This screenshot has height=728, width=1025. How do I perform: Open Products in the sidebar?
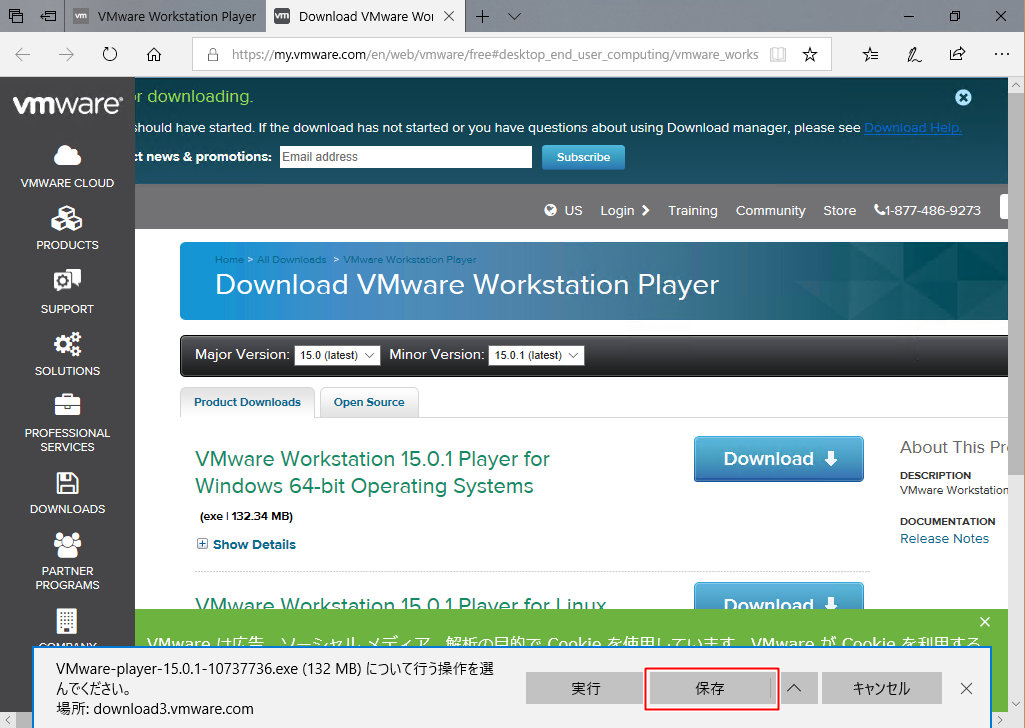(67, 228)
